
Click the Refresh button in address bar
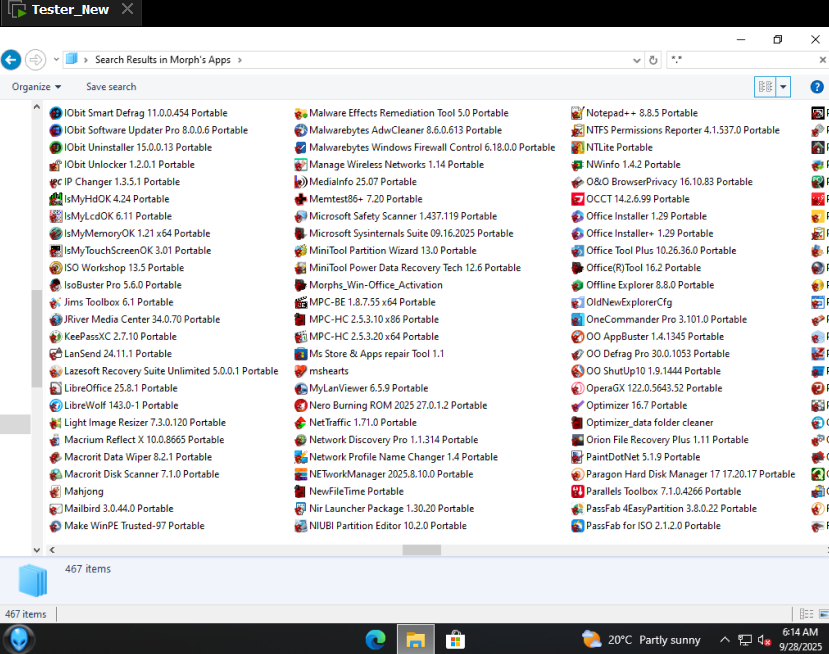point(653,60)
